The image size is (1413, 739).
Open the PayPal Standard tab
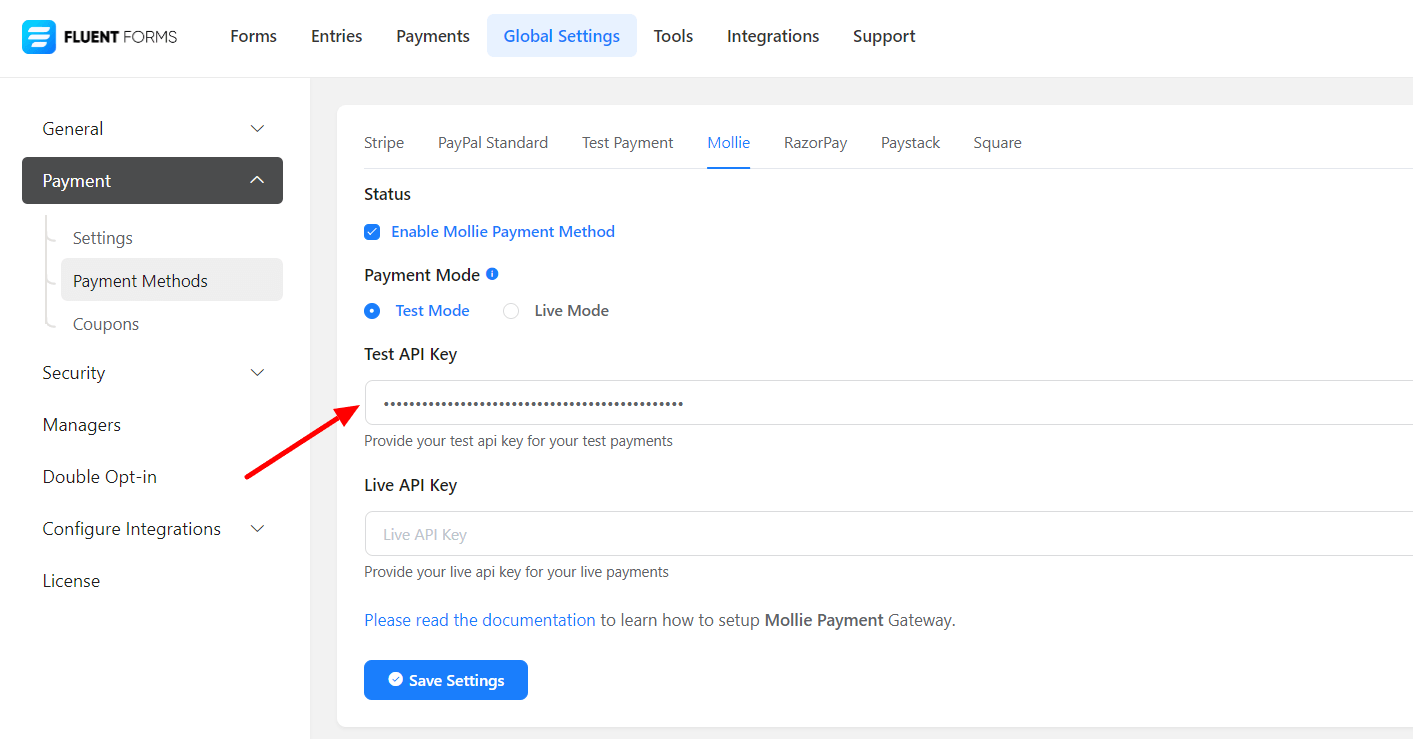click(493, 143)
